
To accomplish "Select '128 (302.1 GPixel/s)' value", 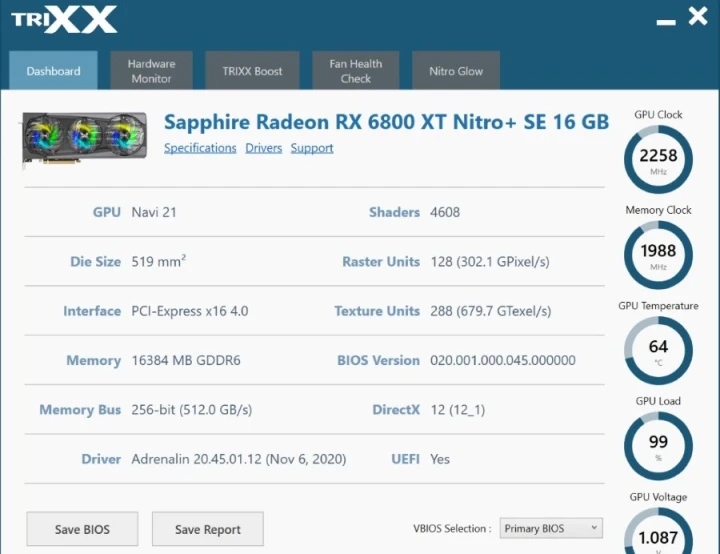I will (490, 261).
